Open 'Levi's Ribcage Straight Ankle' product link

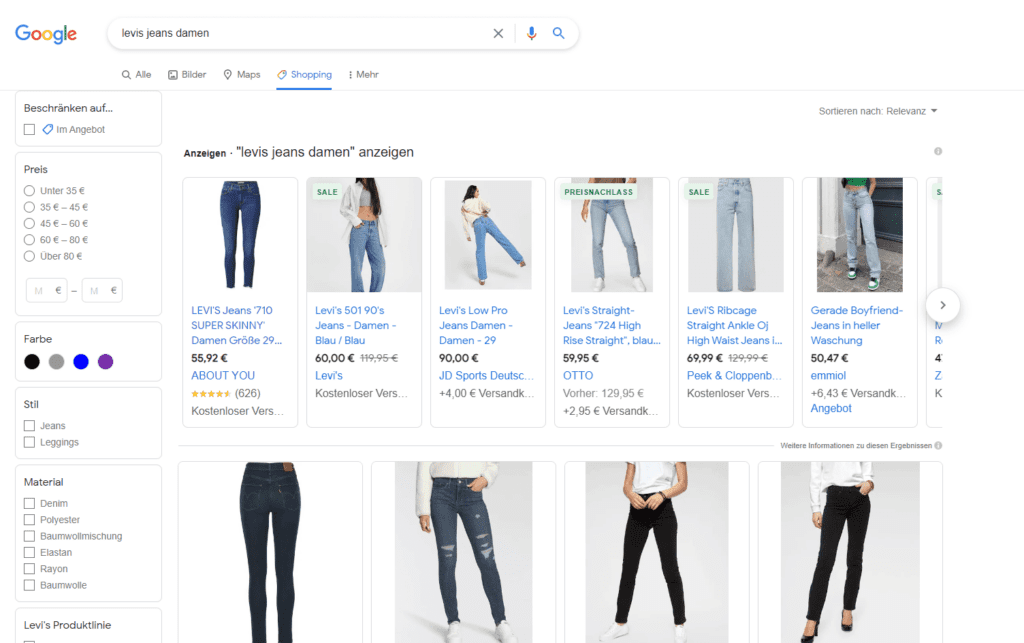coord(734,325)
